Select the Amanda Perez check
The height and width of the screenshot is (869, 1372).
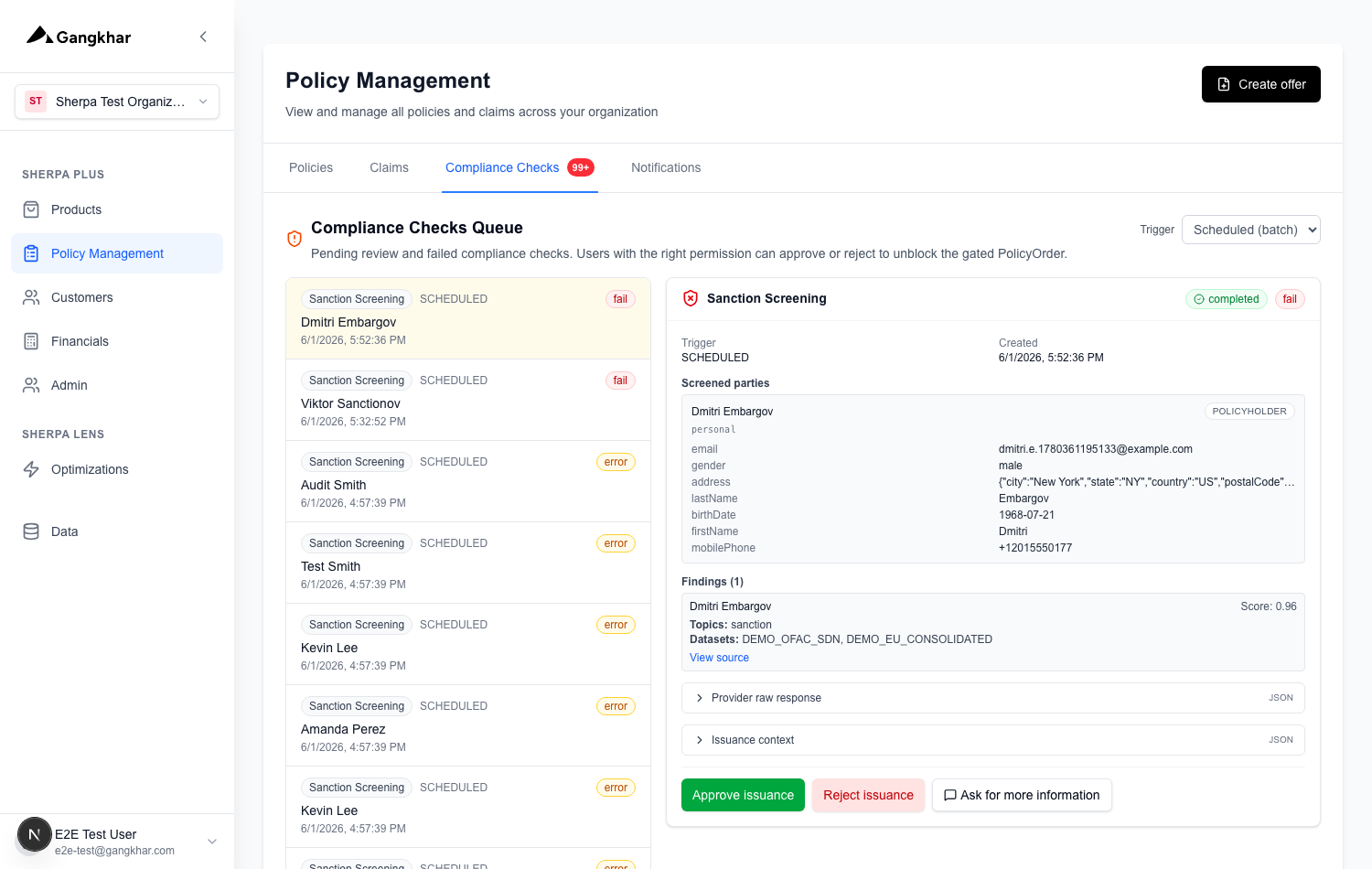[x=468, y=725]
